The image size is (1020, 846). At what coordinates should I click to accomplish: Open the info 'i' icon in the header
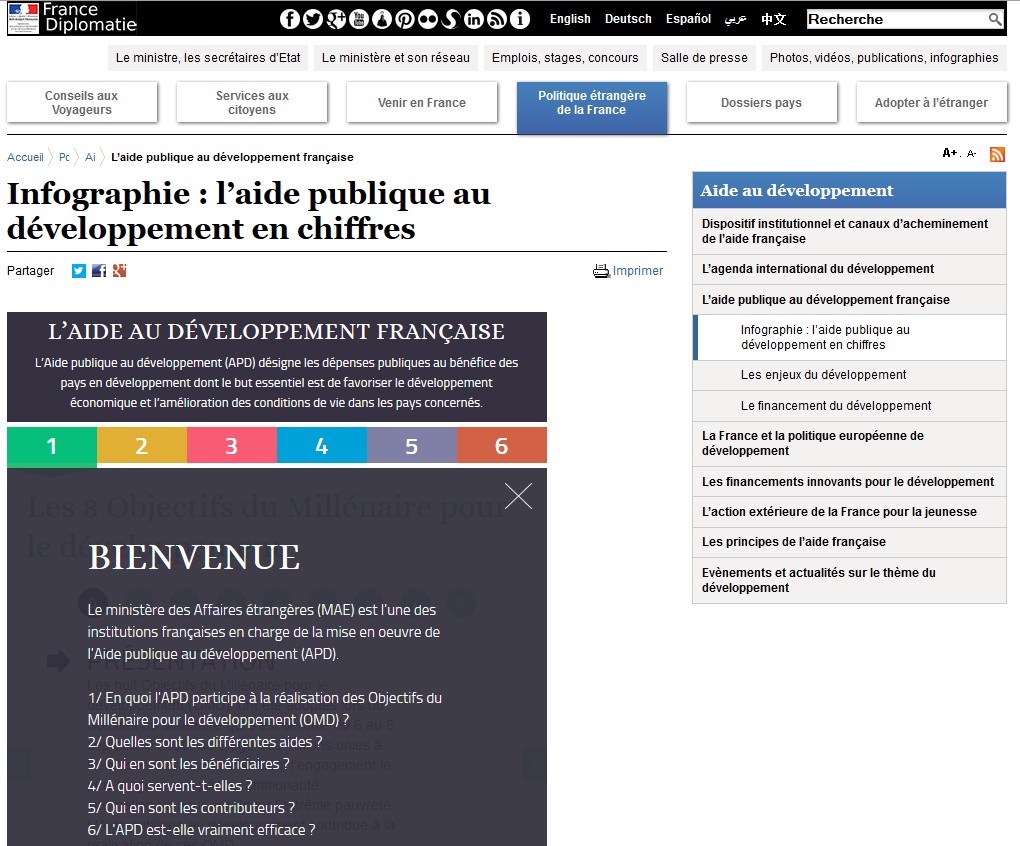[x=520, y=19]
